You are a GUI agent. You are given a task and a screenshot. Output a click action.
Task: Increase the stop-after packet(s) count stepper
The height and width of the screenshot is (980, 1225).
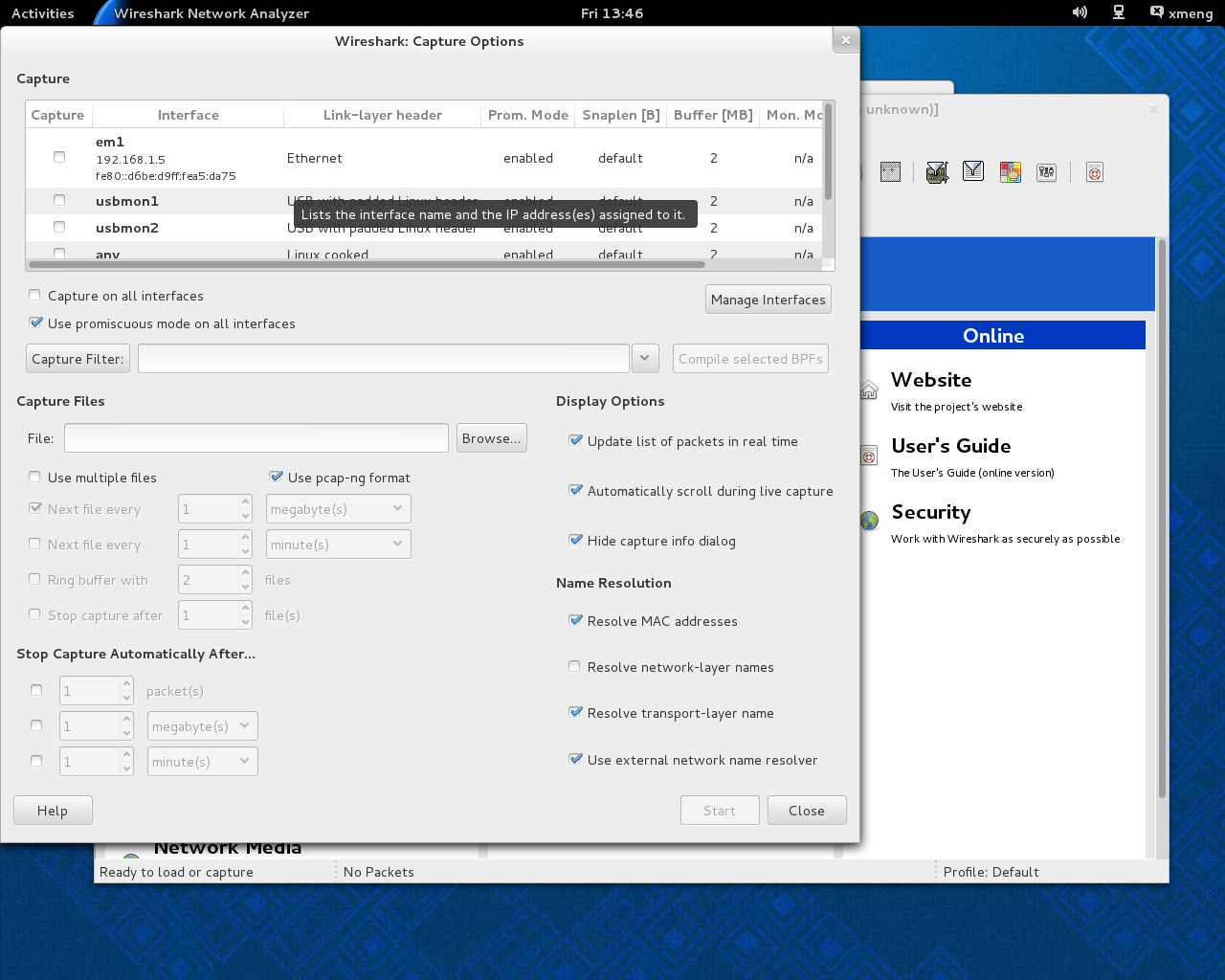[127, 684]
